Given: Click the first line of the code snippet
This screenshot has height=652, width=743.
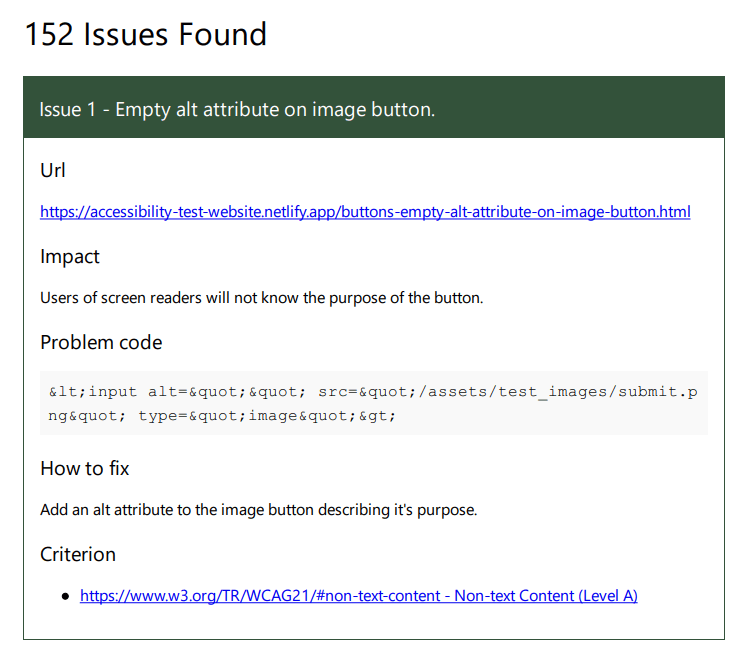Looking at the screenshot, I should coord(372,391).
